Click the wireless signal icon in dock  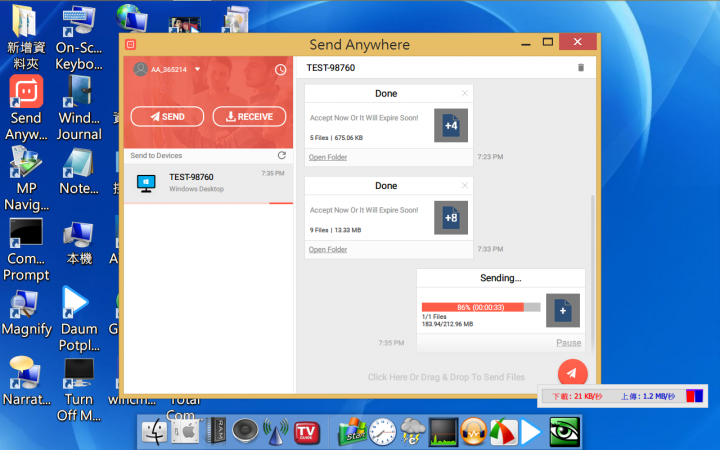click(x=276, y=432)
